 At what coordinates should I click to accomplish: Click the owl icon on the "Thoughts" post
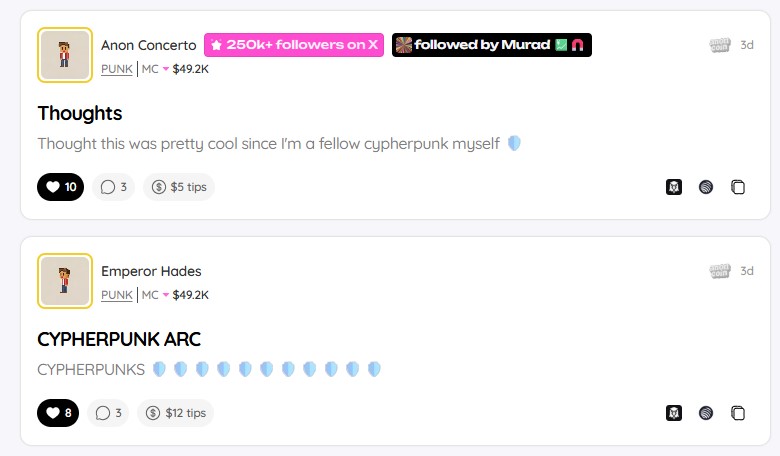674,187
